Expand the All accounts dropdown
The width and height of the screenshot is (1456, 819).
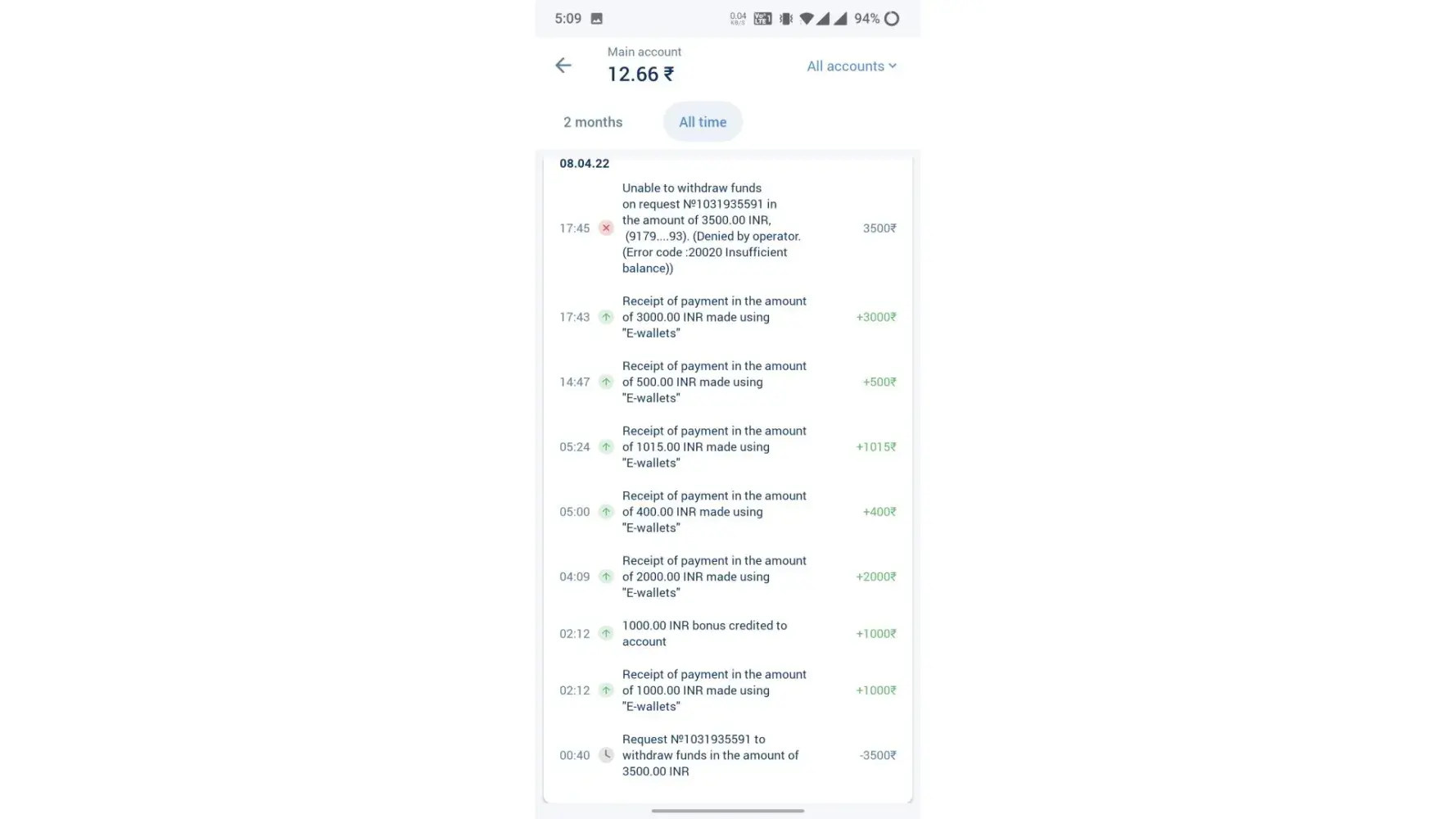tap(846, 66)
